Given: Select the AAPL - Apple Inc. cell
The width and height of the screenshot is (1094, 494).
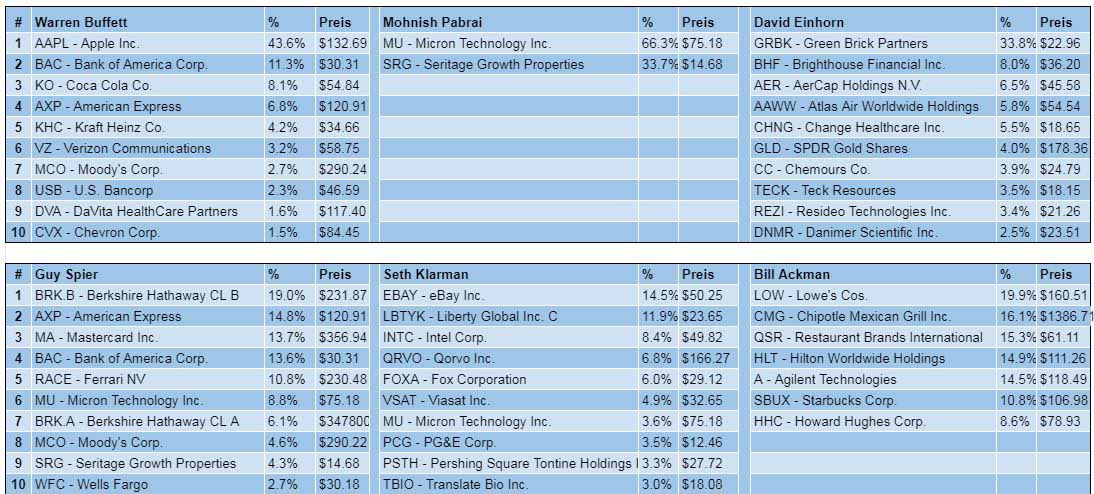Looking at the screenshot, I should 148,43.
